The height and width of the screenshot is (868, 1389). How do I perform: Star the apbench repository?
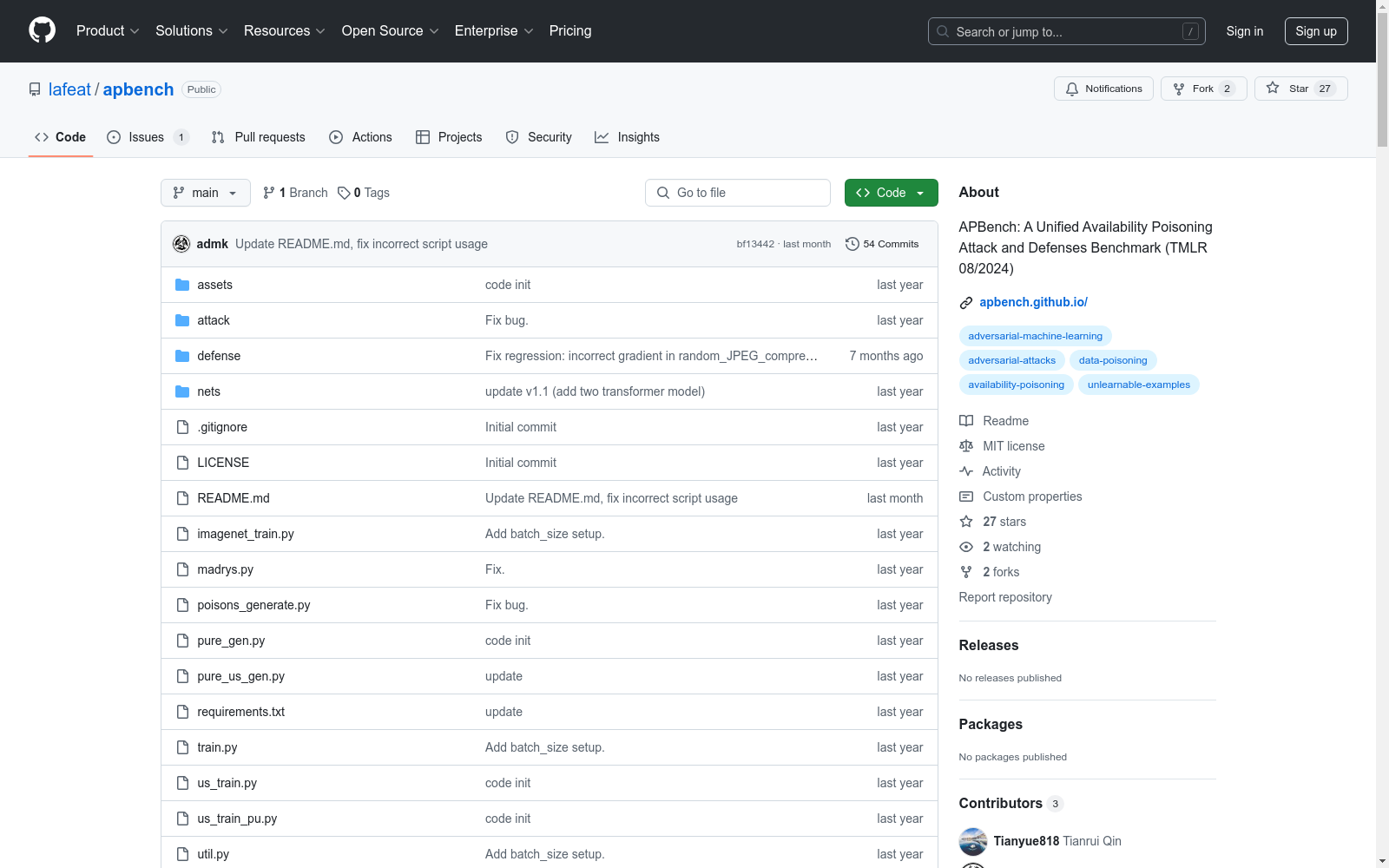pyautogui.click(x=1300, y=89)
